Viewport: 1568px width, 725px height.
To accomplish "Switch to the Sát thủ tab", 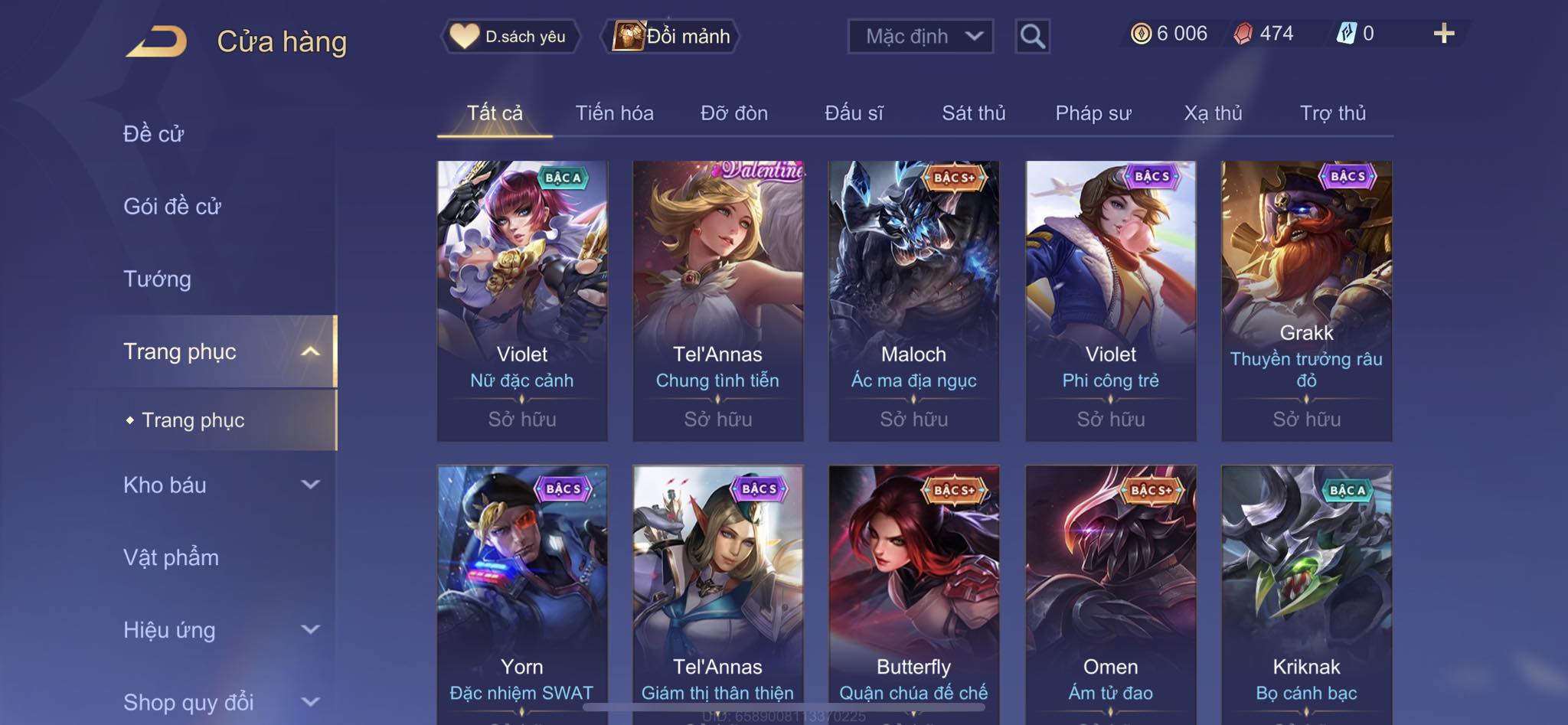I will (973, 113).
